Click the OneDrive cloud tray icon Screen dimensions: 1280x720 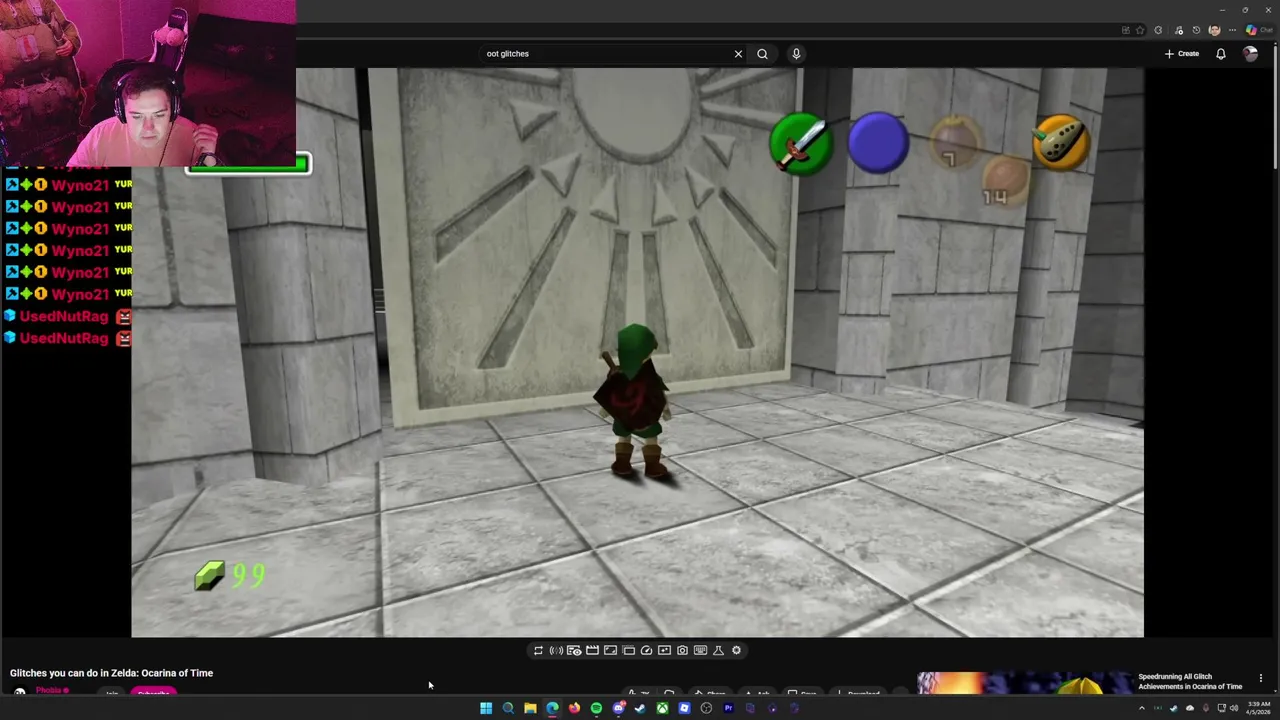(1190, 708)
